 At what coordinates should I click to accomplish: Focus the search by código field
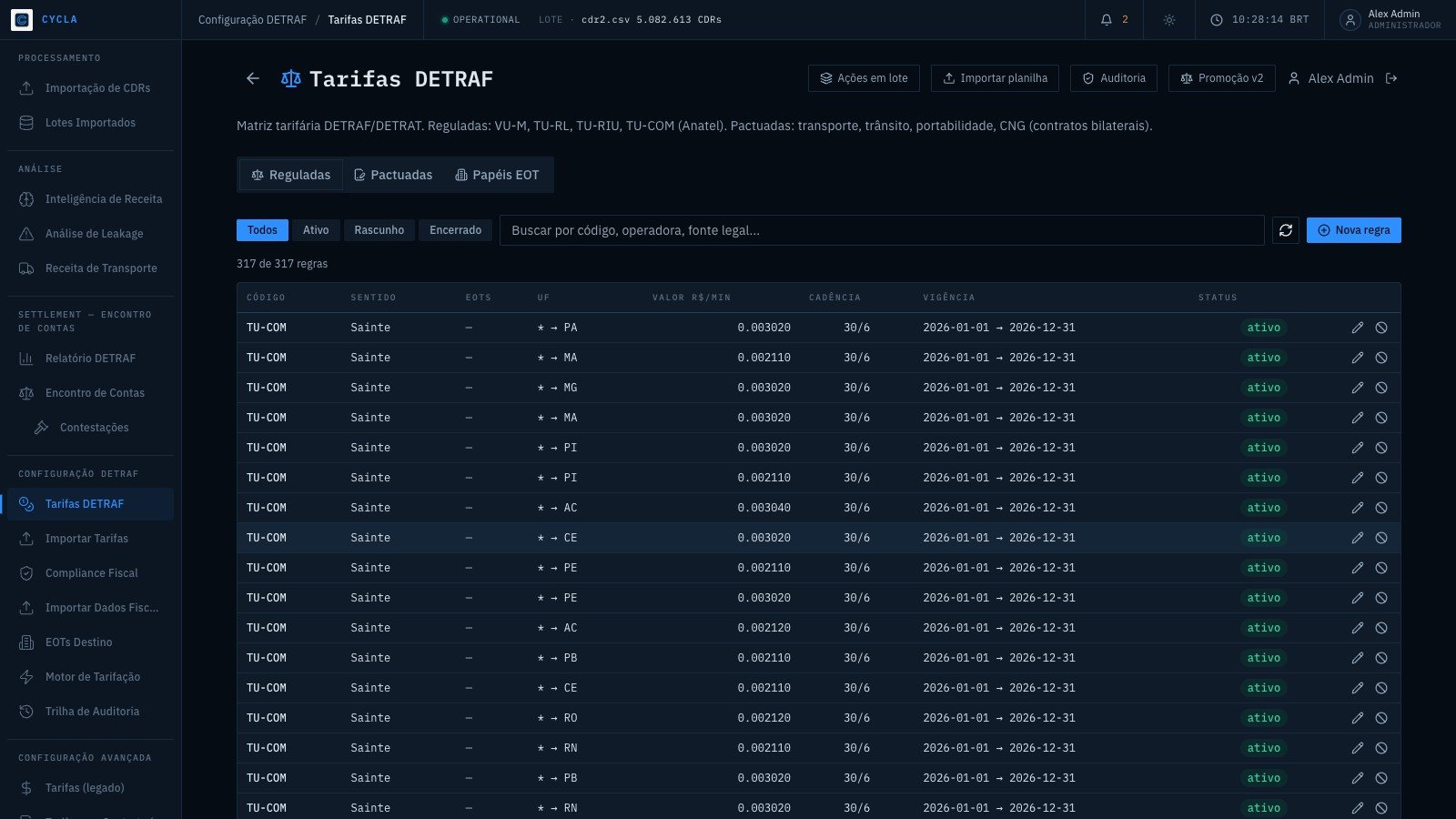(882, 230)
